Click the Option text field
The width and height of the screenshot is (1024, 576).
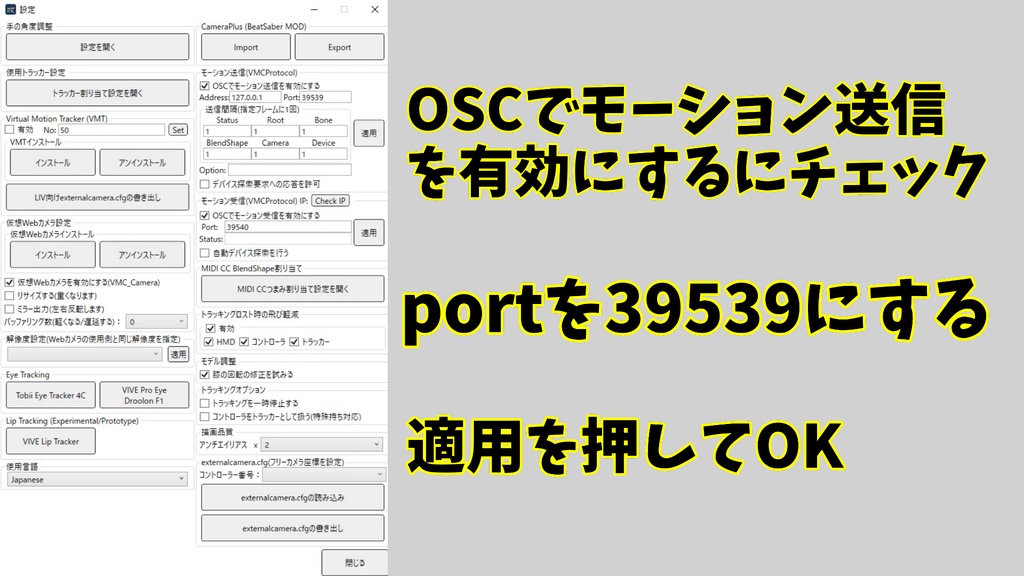[289, 170]
